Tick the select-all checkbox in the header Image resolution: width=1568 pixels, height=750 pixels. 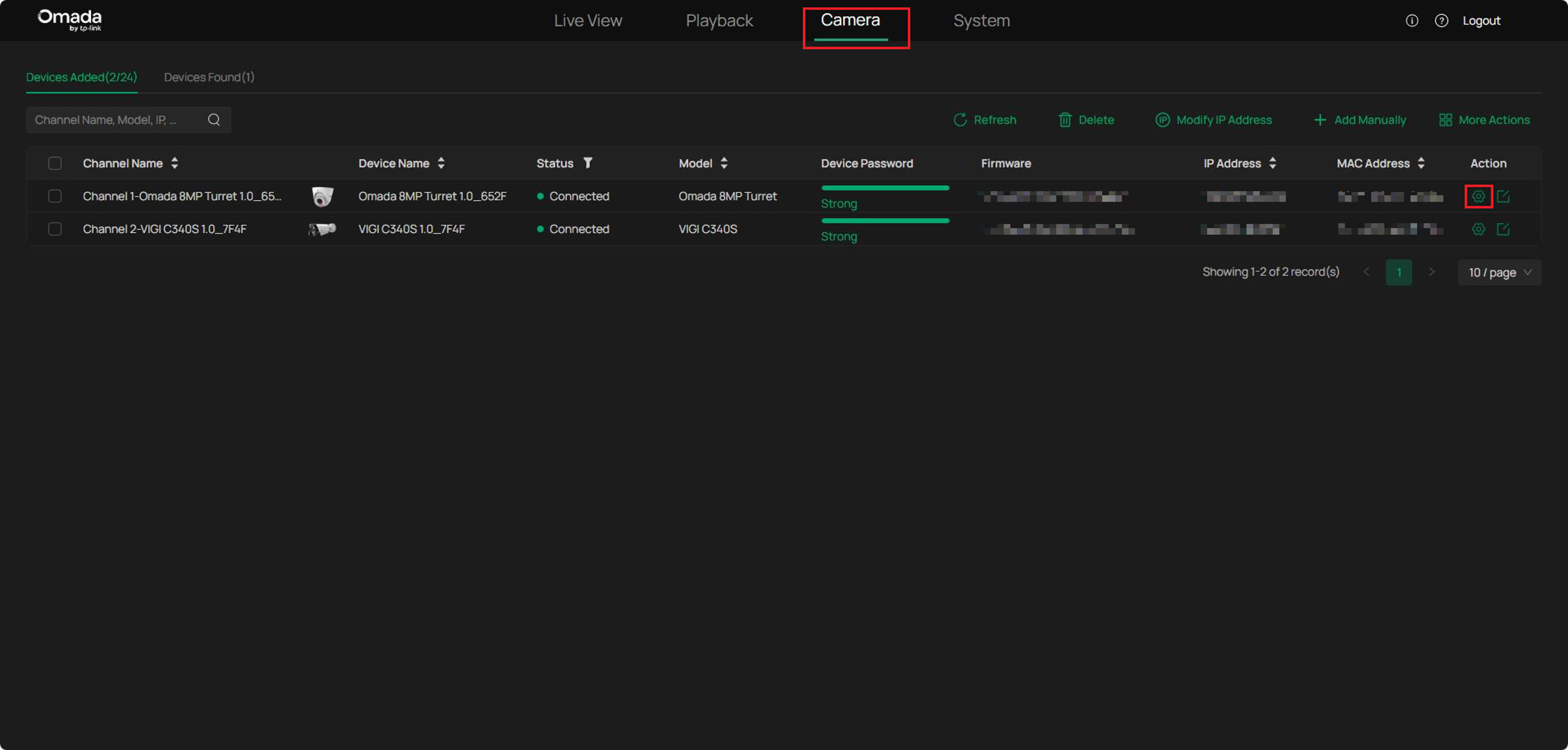[x=55, y=163]
